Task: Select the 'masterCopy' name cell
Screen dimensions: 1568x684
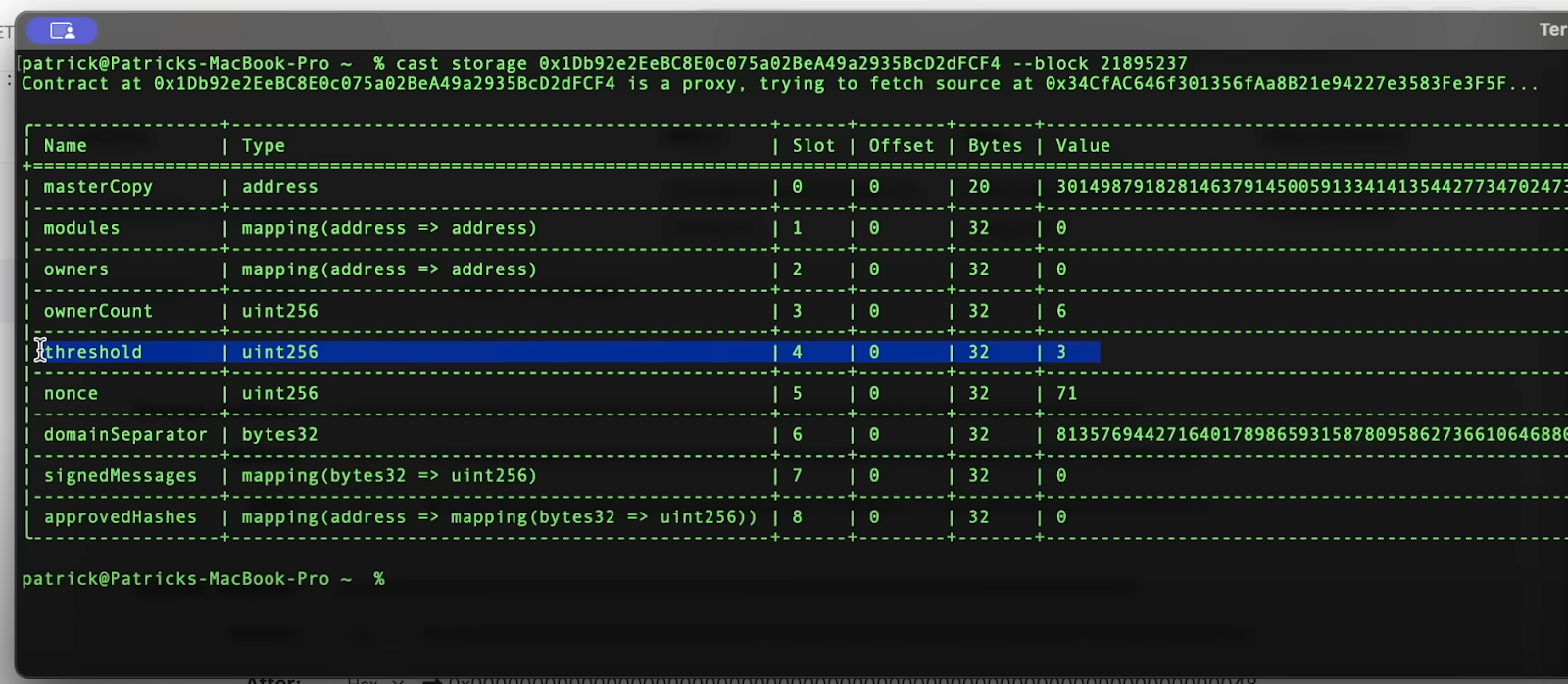Action: tap(98, 187)
